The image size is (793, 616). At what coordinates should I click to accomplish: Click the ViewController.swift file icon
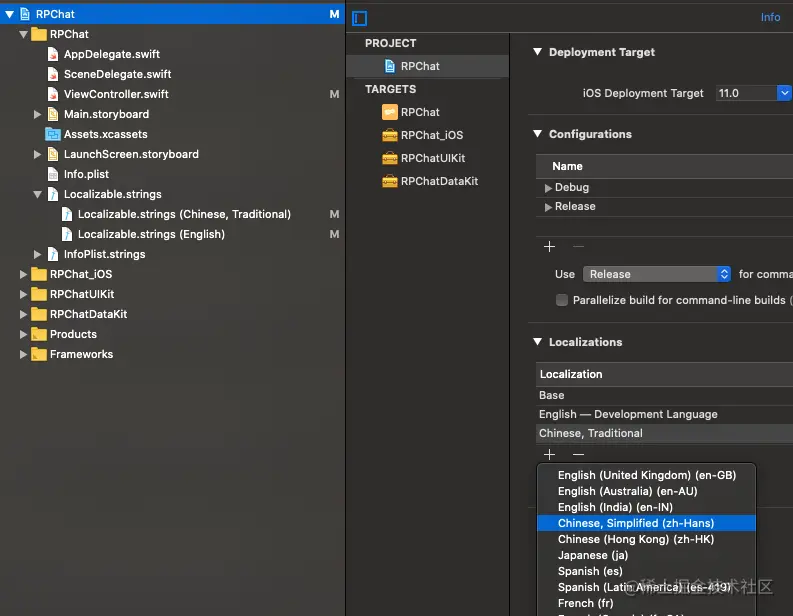pos(53,94)
